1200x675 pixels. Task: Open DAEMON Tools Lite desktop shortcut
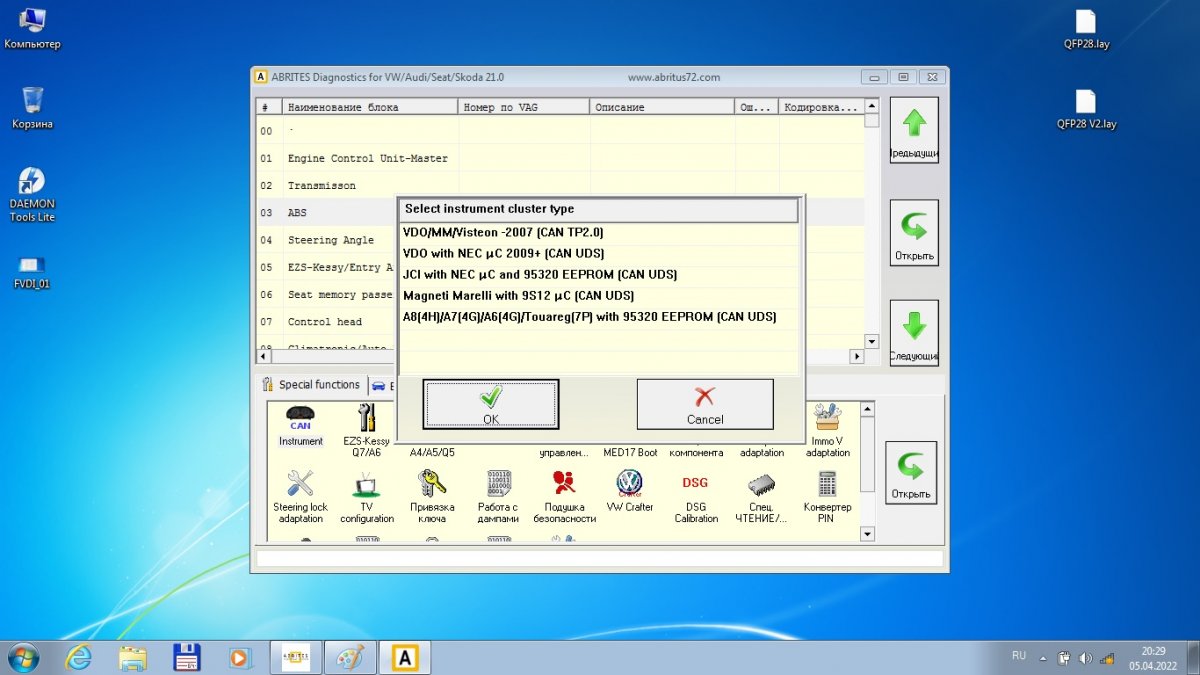pos(32,194)
